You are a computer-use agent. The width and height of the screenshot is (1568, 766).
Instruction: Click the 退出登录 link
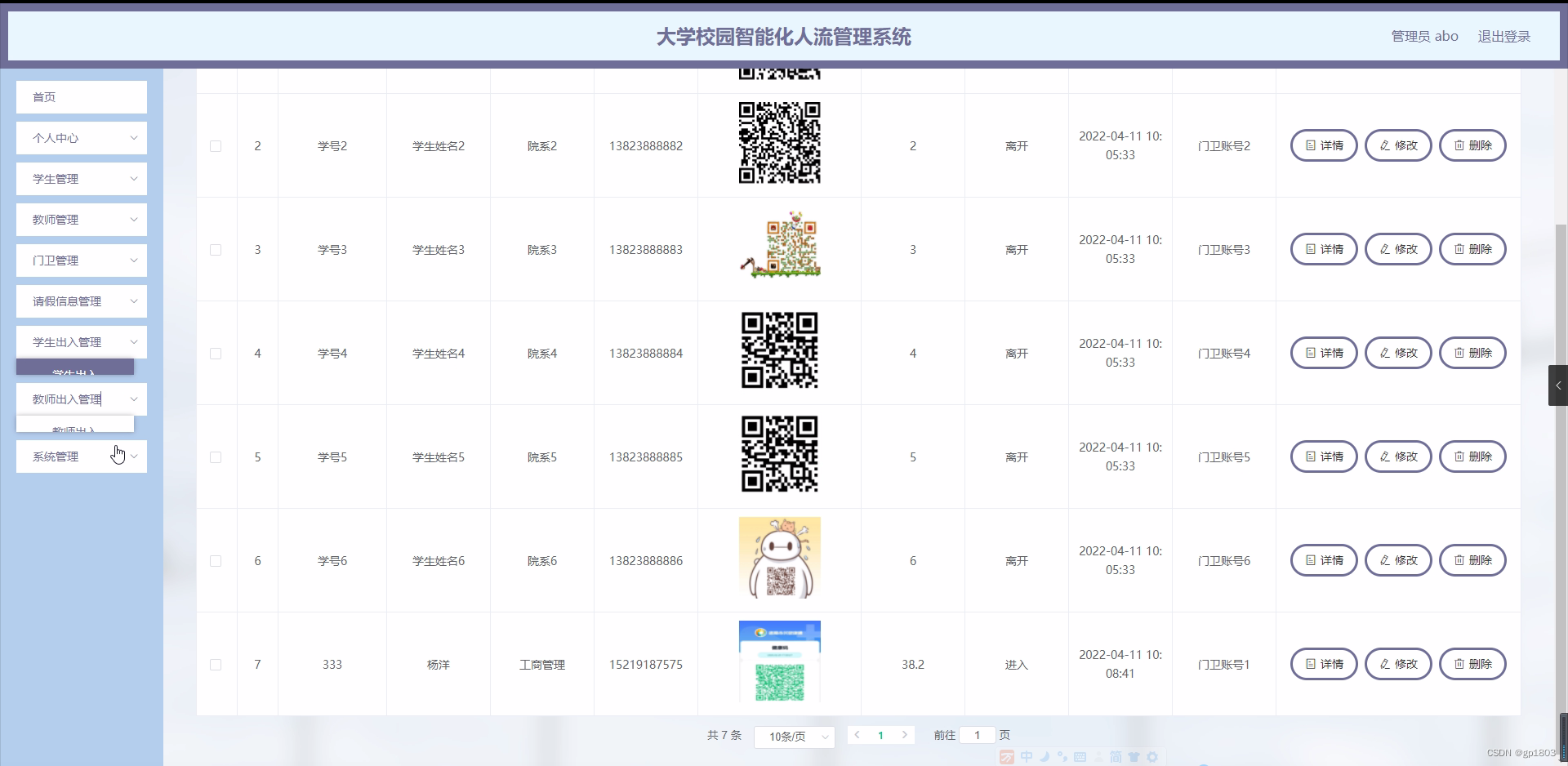tap(1503, 35)
